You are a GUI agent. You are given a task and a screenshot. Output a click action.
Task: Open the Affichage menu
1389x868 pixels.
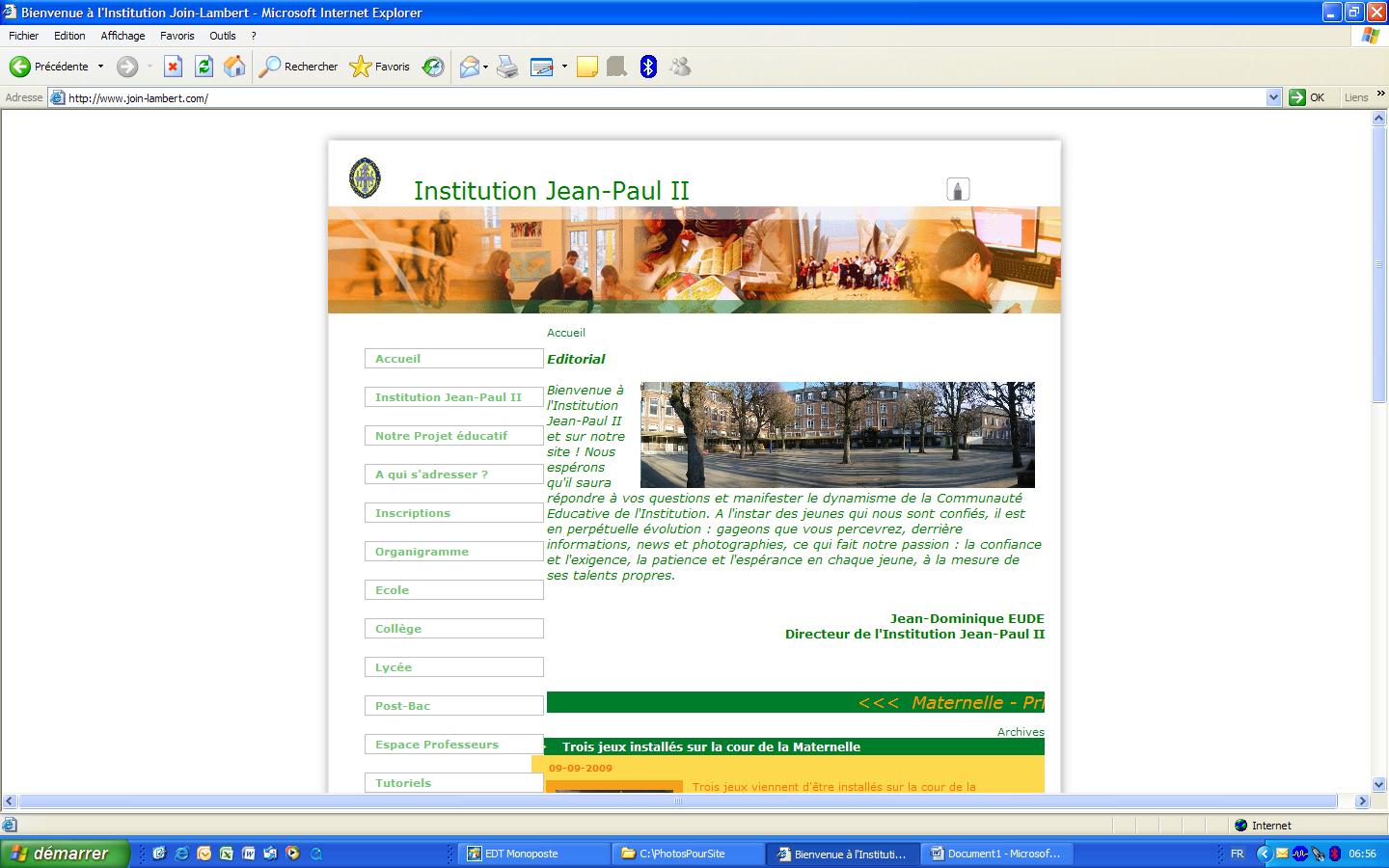point(123,36)
